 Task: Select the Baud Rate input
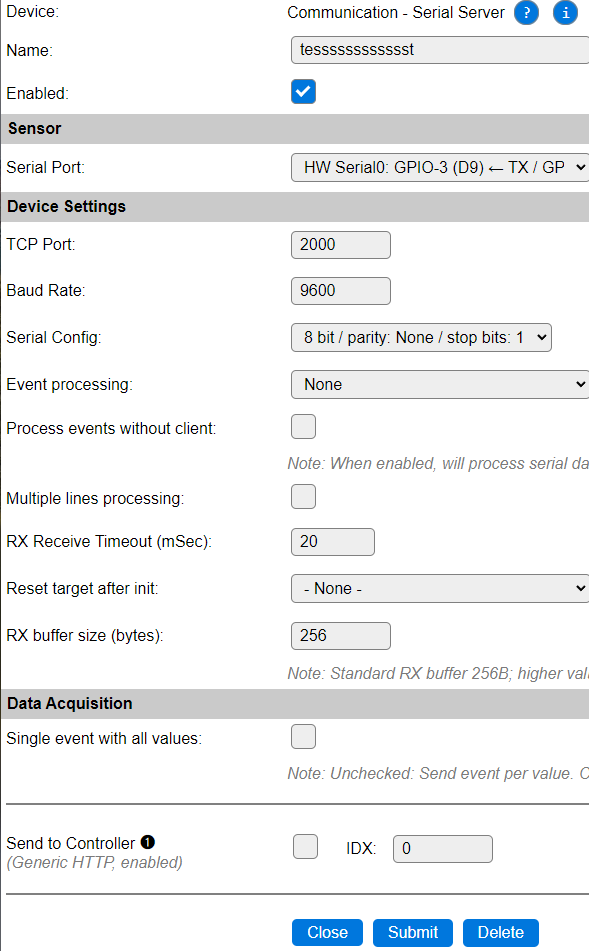[341, 291]
